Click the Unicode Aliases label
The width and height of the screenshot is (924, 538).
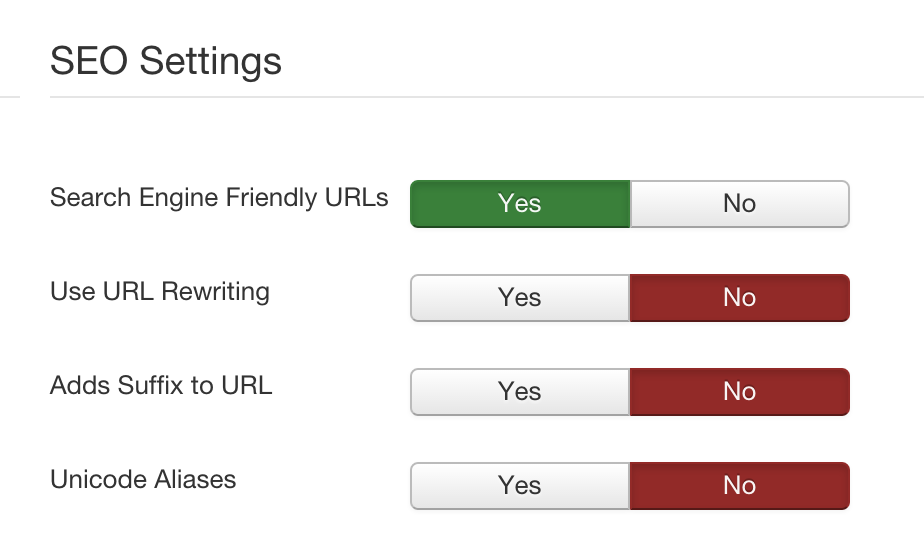tap(143, 479)
